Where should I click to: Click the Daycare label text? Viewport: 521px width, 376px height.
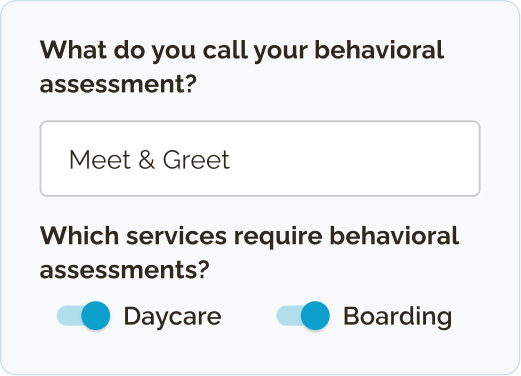click(x=172, y=317)
